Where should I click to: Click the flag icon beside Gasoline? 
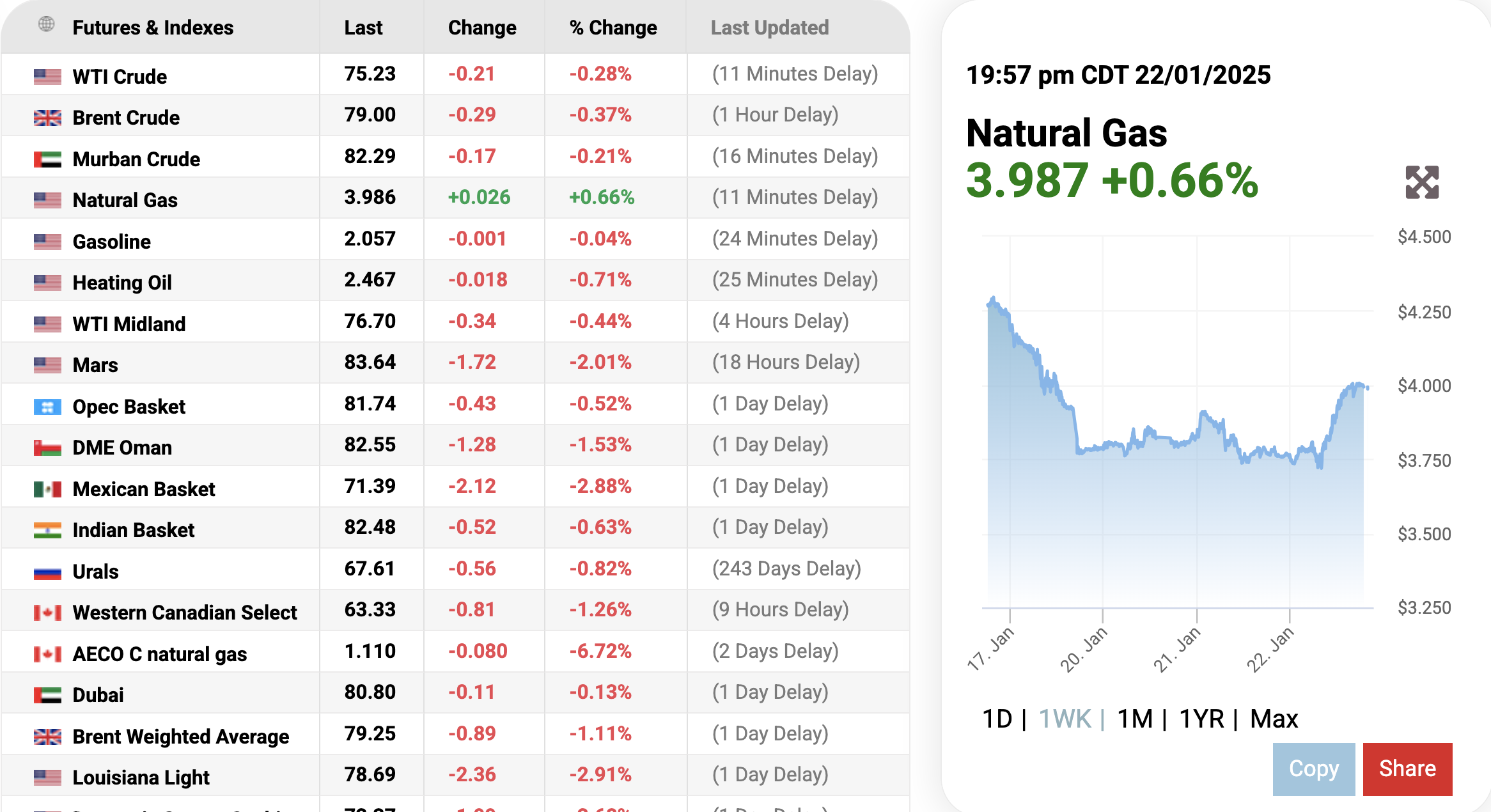click(x=47, y=242)
